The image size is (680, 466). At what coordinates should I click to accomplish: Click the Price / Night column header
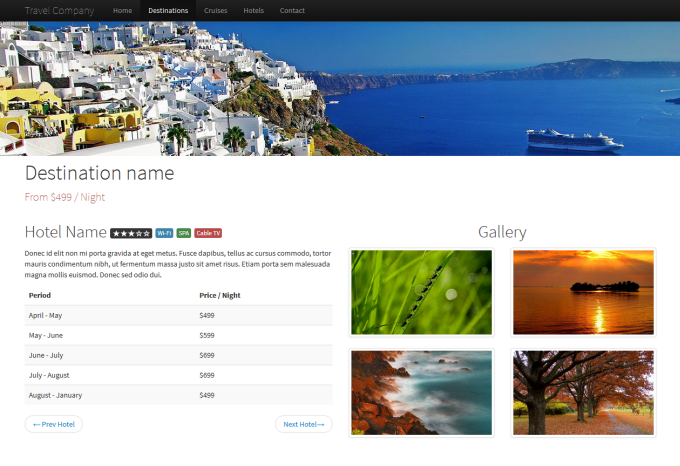[x=220, y=295]
